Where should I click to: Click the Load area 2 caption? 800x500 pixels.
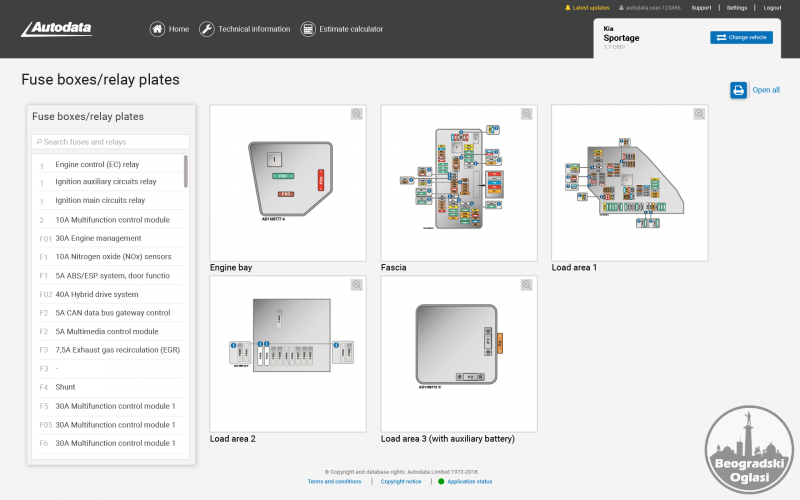click(x=233, y=439)
